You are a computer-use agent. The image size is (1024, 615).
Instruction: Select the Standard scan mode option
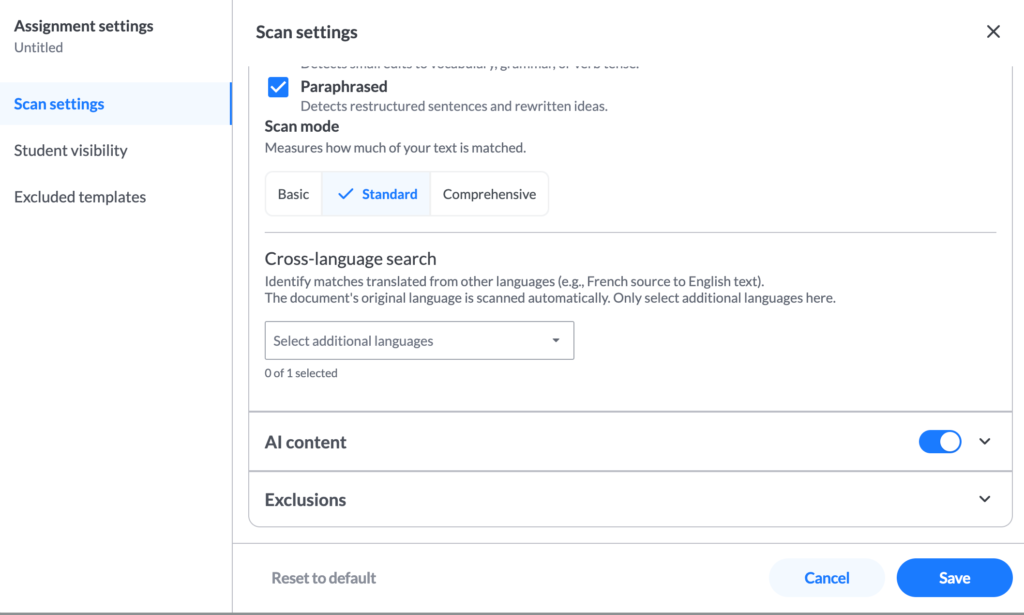point(376,194)
